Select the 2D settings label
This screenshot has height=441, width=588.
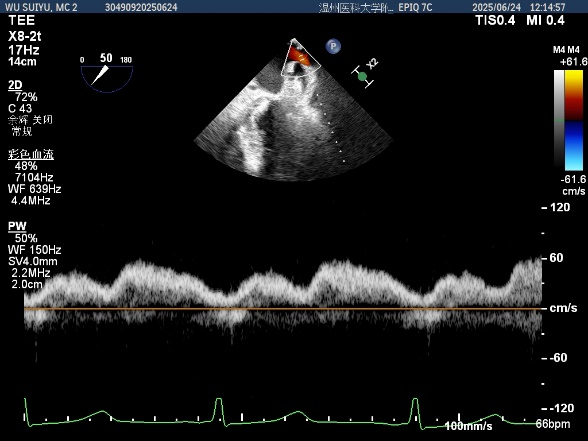(15, 85)
